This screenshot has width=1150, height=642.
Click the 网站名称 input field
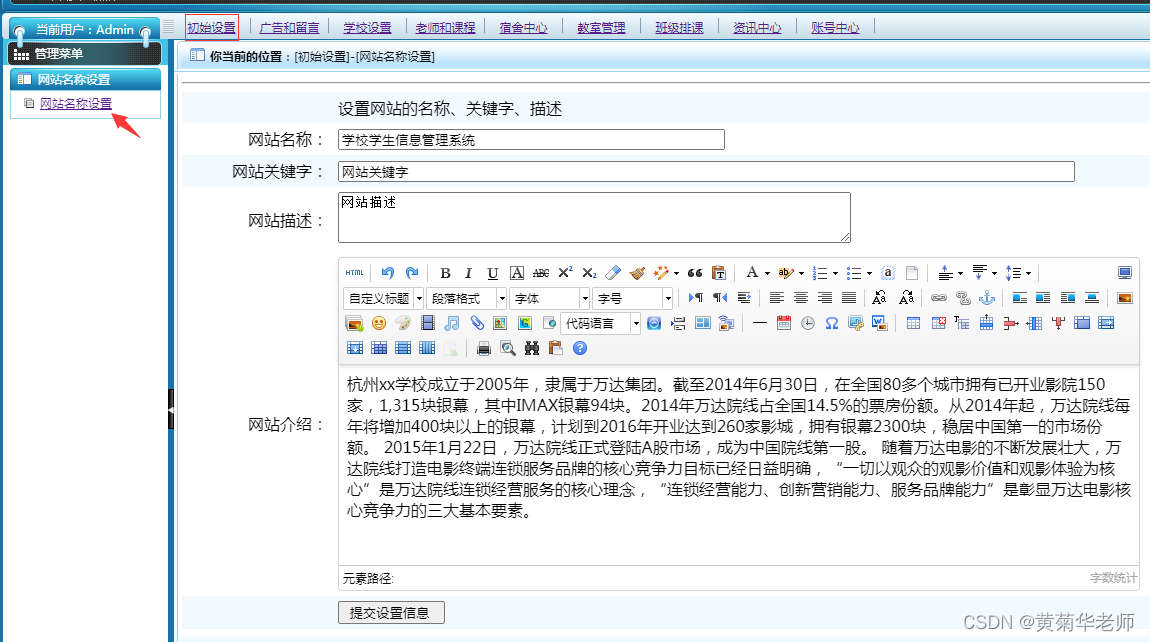point(531,139)
